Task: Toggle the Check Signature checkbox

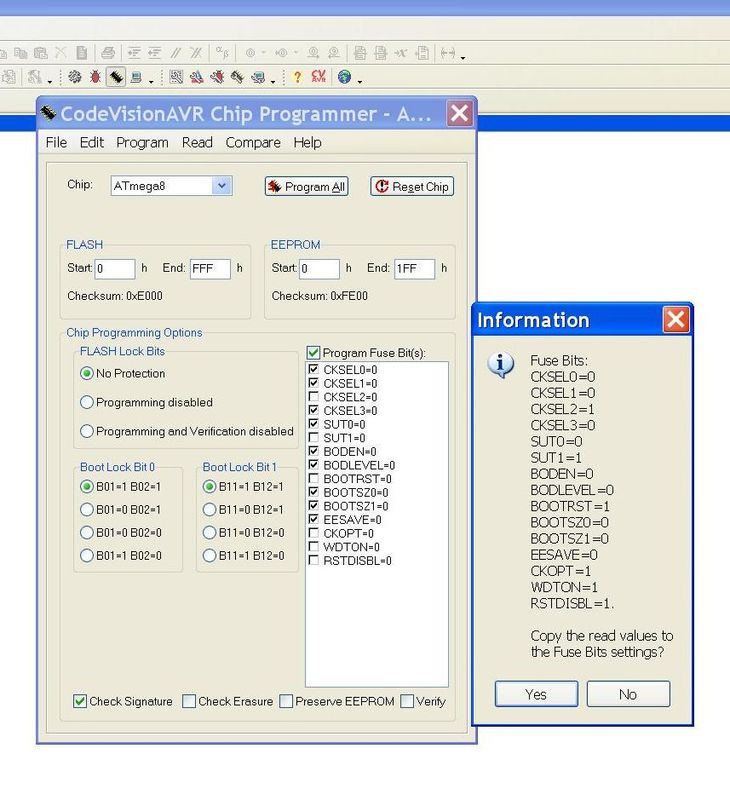Action: click(80, 701)
